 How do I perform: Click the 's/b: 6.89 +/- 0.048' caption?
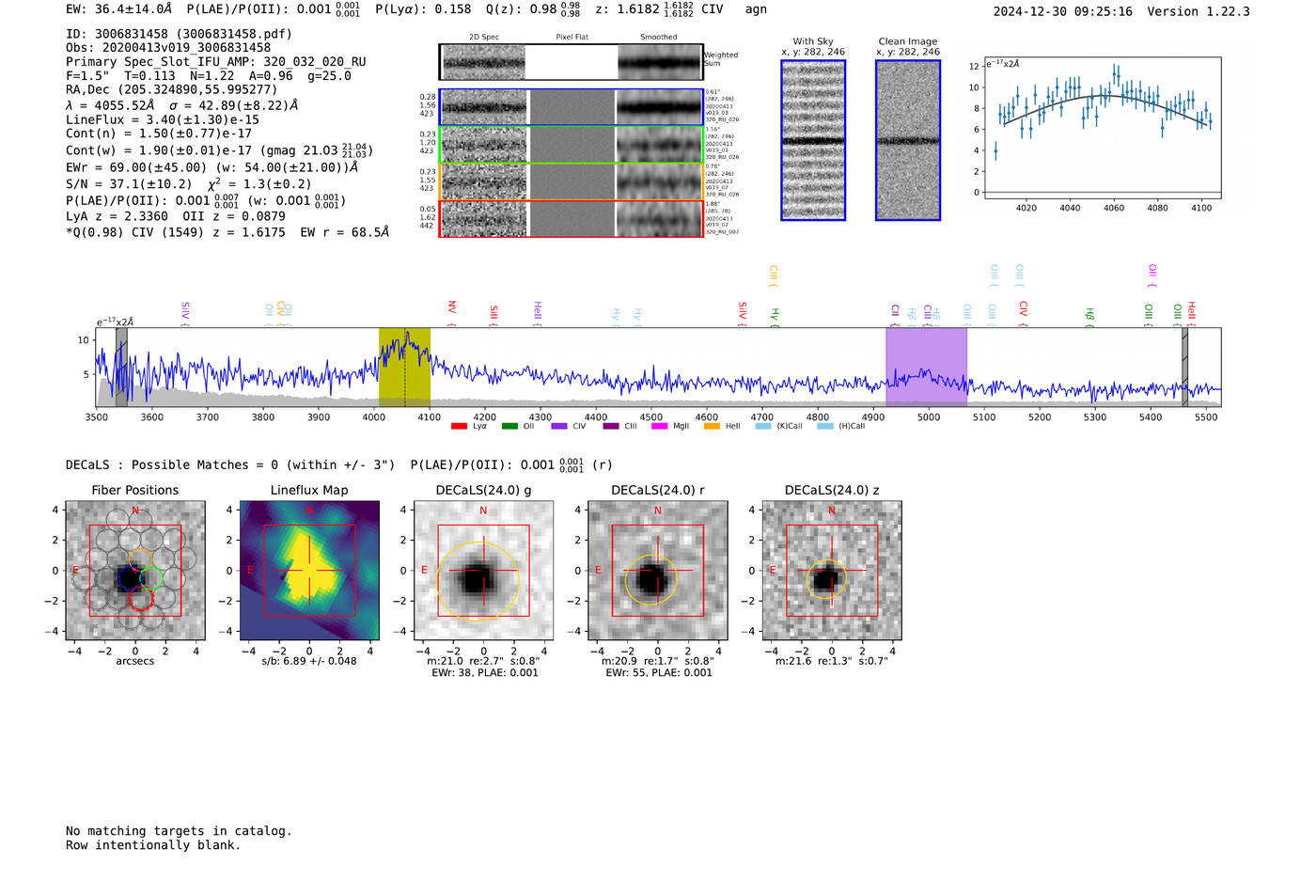click(309, 661)
